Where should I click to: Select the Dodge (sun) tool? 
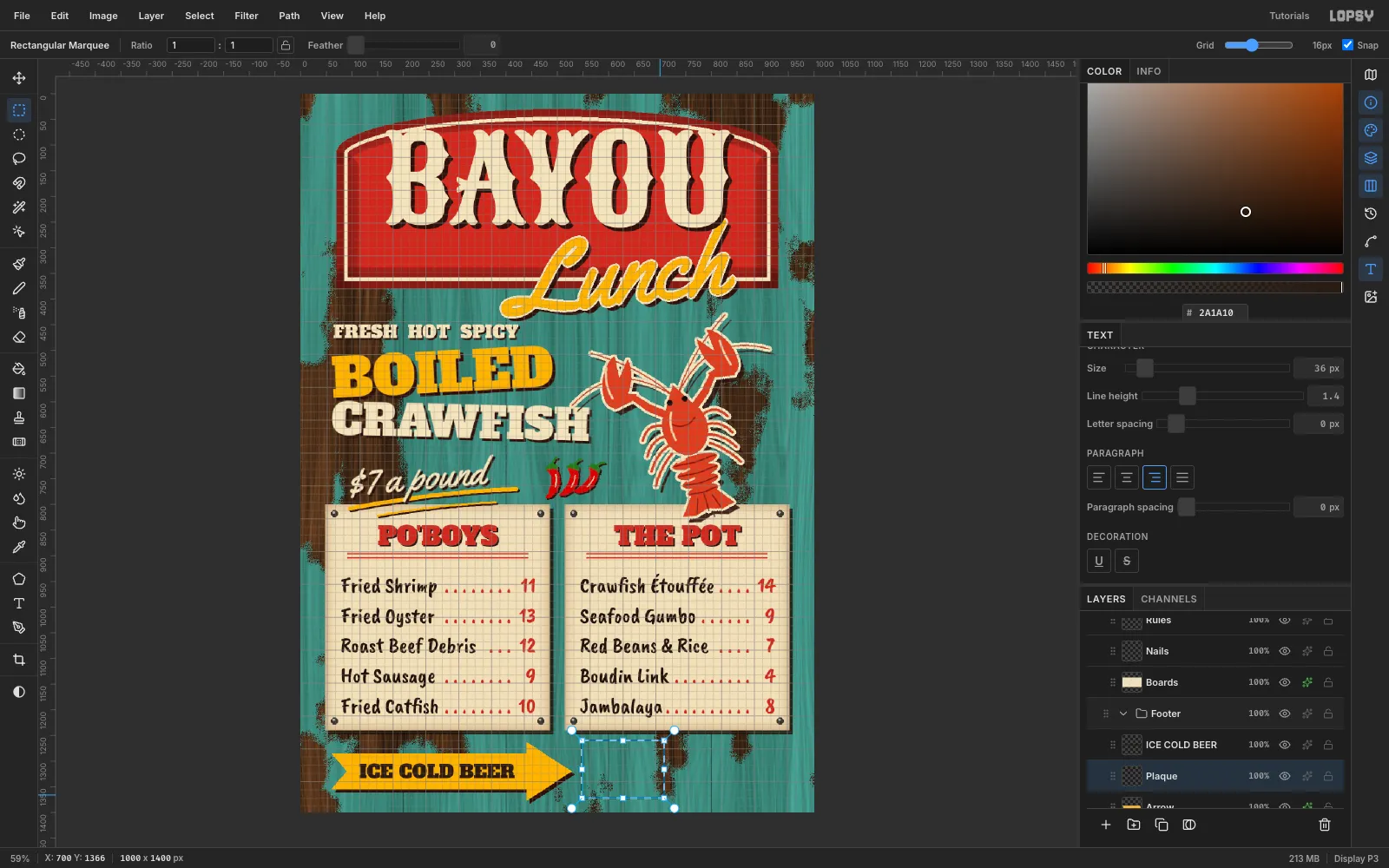pyautogui.click(x=19, y=474)
